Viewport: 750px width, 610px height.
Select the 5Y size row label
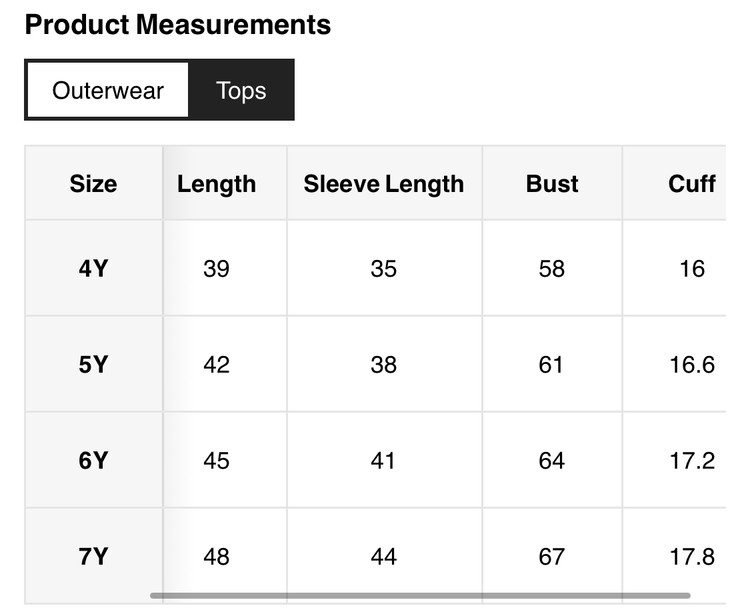93,365
